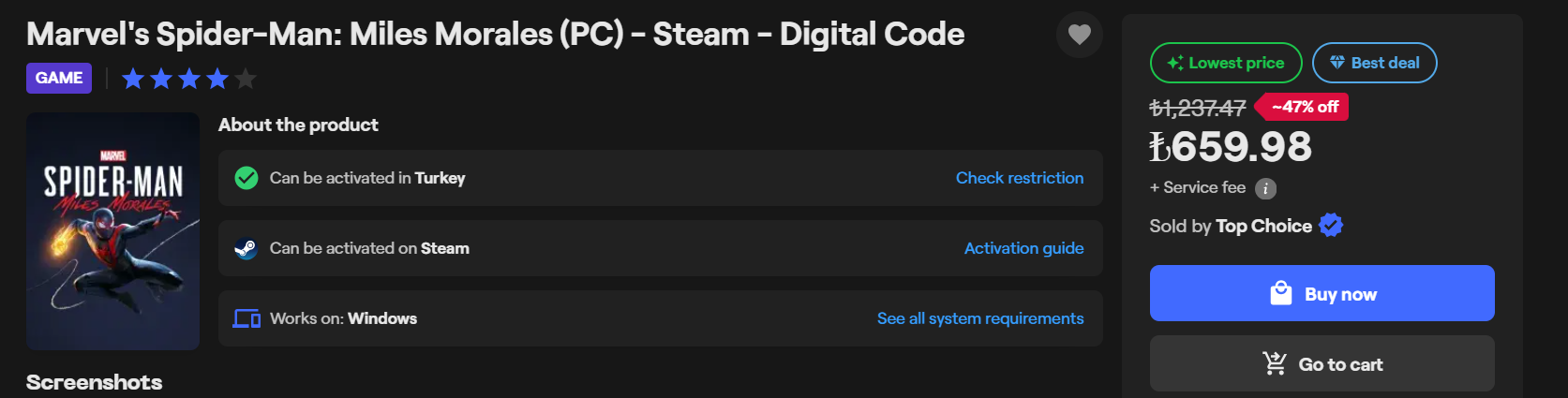This screenshot has width=1568, height=398.
Task: Click the Top Choice seller name
Action: (x=1262, y=226)
